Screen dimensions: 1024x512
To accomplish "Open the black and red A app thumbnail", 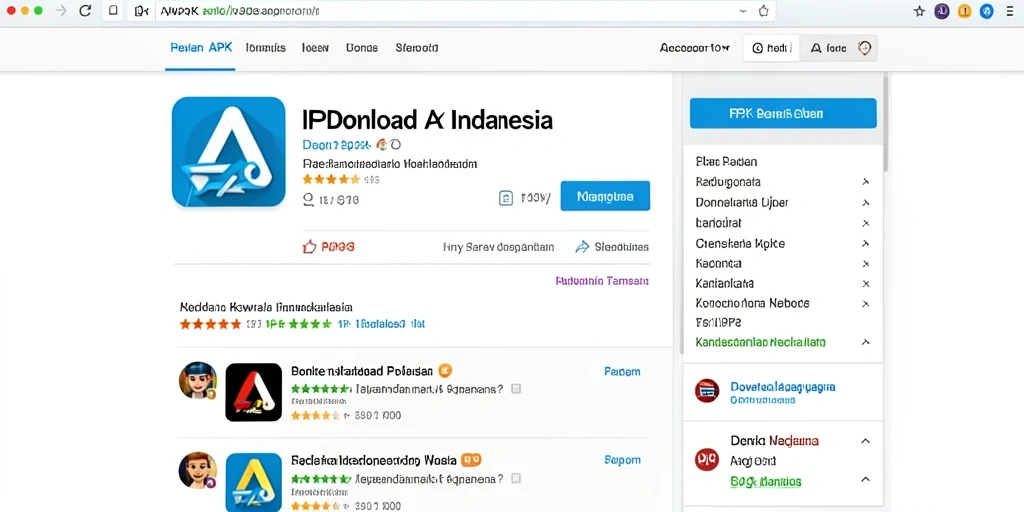I will coord(253,392).
